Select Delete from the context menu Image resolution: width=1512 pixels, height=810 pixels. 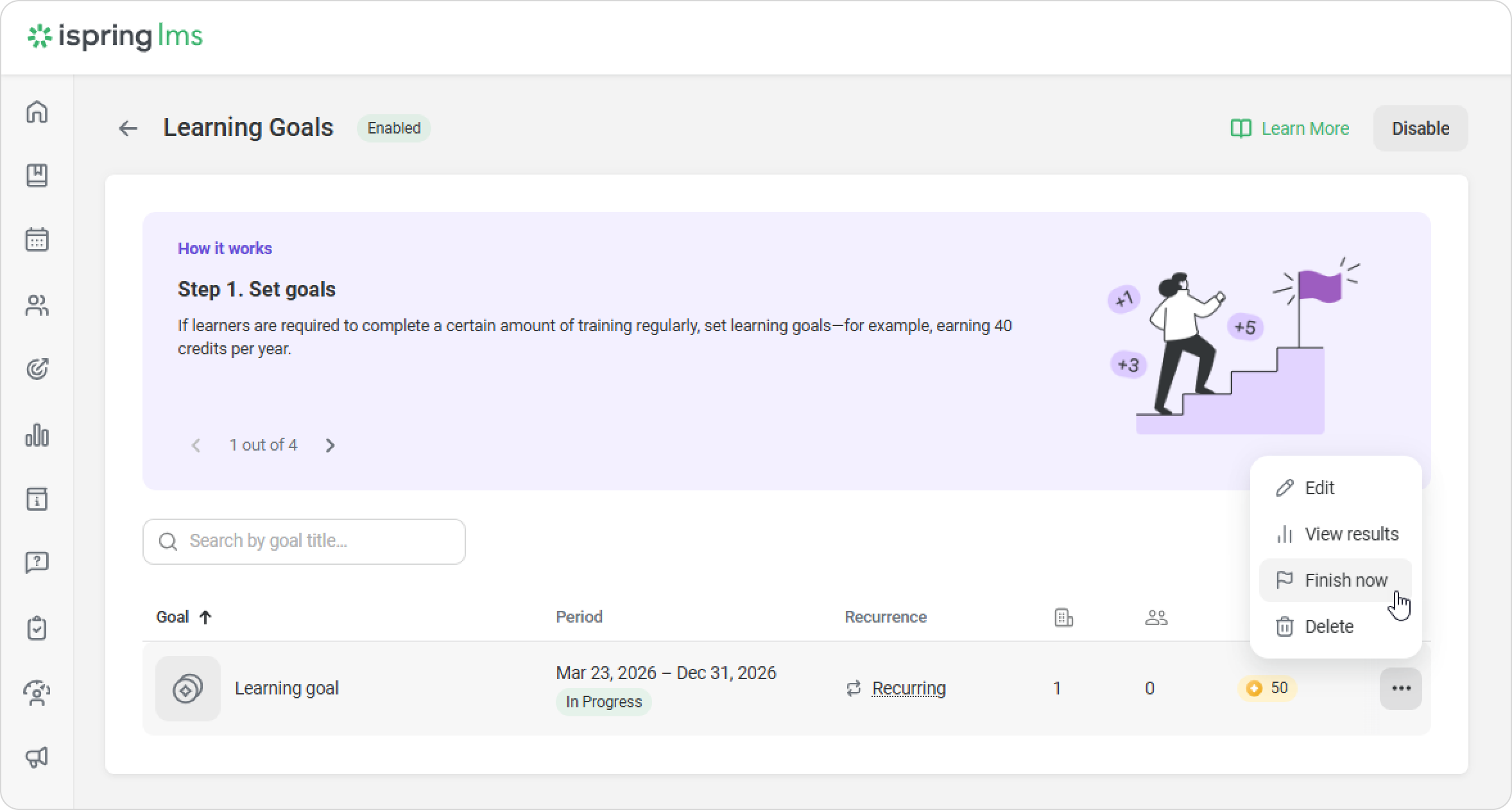pos(1328,626)
